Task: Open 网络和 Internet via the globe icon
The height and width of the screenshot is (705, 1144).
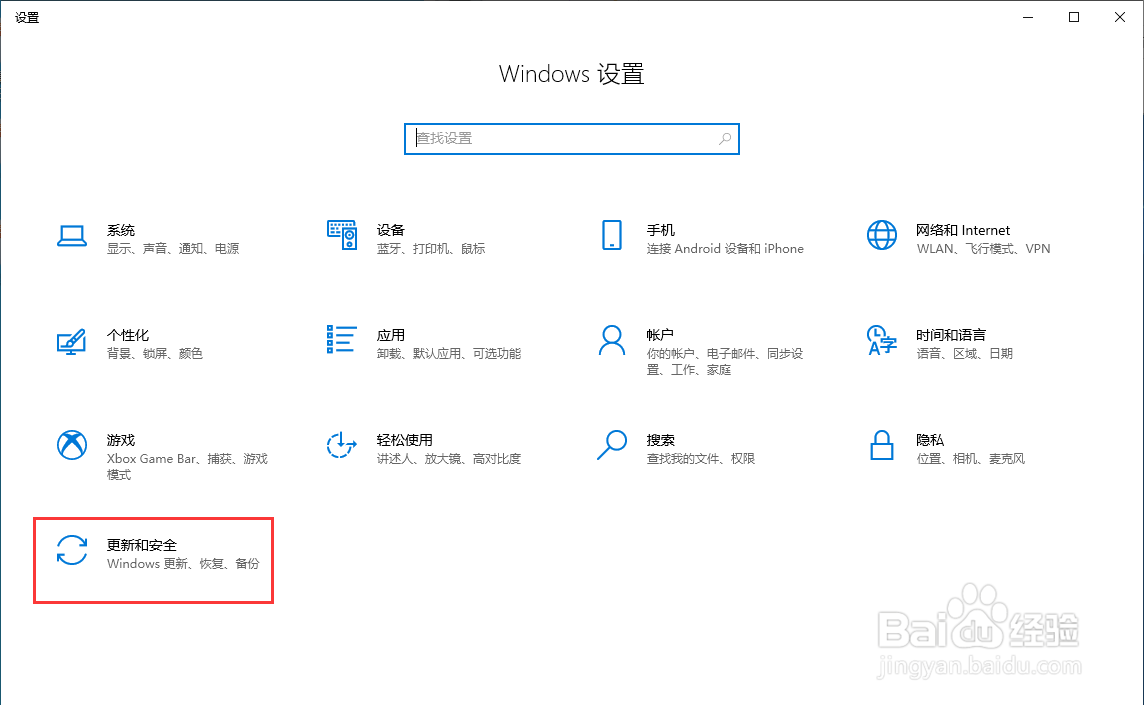Action: pyautogui.click(x=881, y=237)
